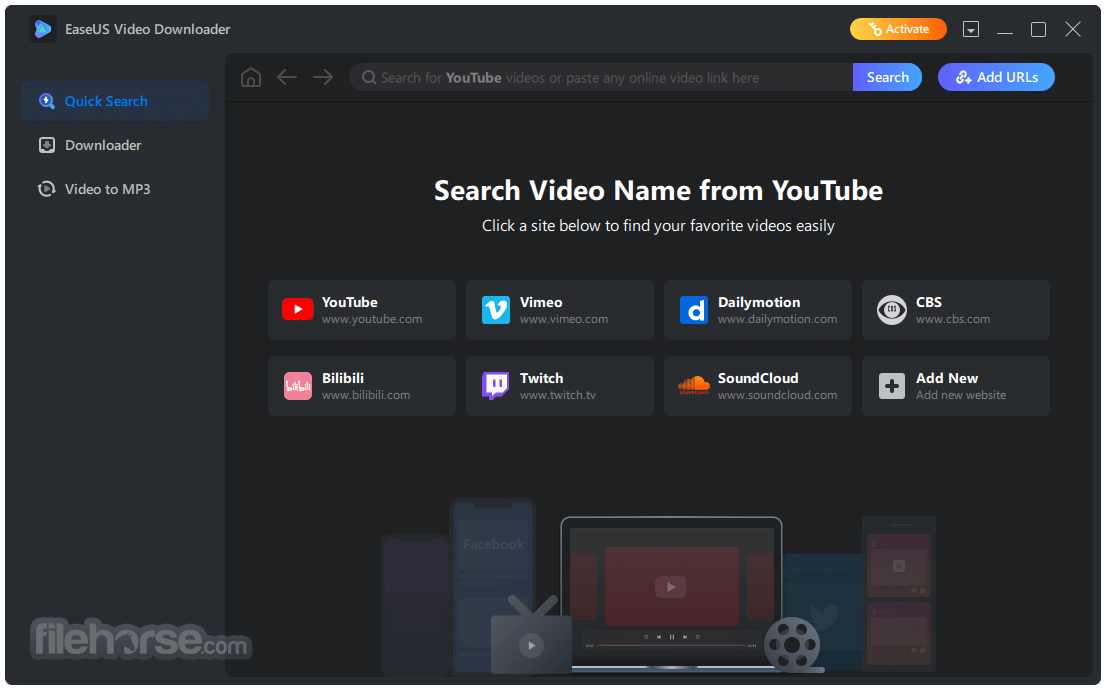Select the www.soundcloud.com text
Screen dimensions: 1106x690
[x=777, y=395]
